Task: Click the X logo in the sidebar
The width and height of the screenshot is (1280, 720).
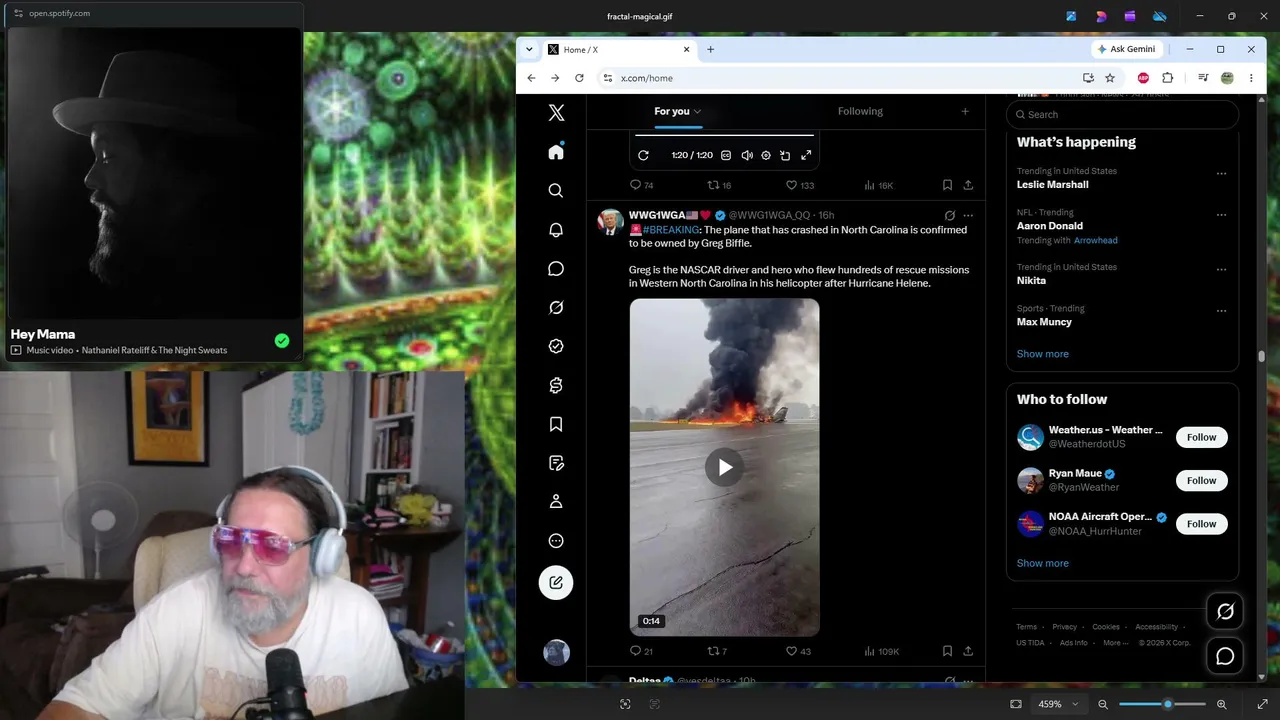Action: 556,113
